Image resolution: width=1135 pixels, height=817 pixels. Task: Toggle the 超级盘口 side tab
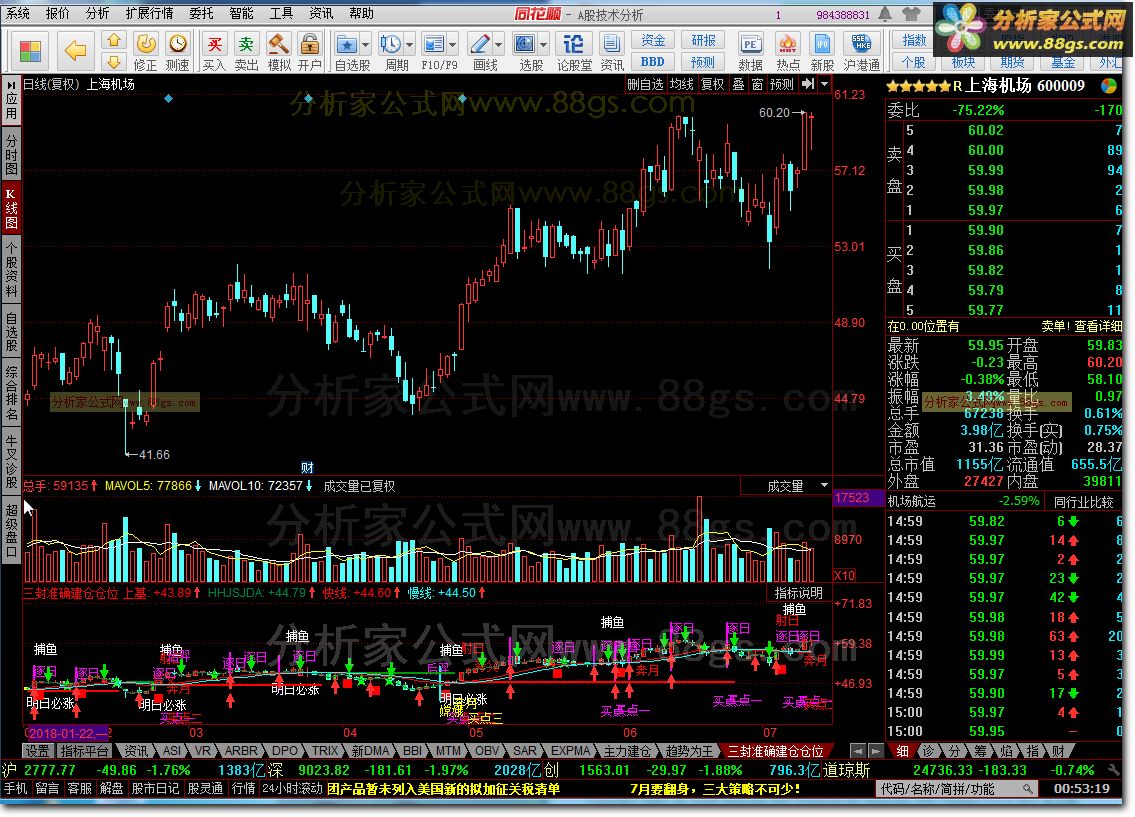coord(11,531)
